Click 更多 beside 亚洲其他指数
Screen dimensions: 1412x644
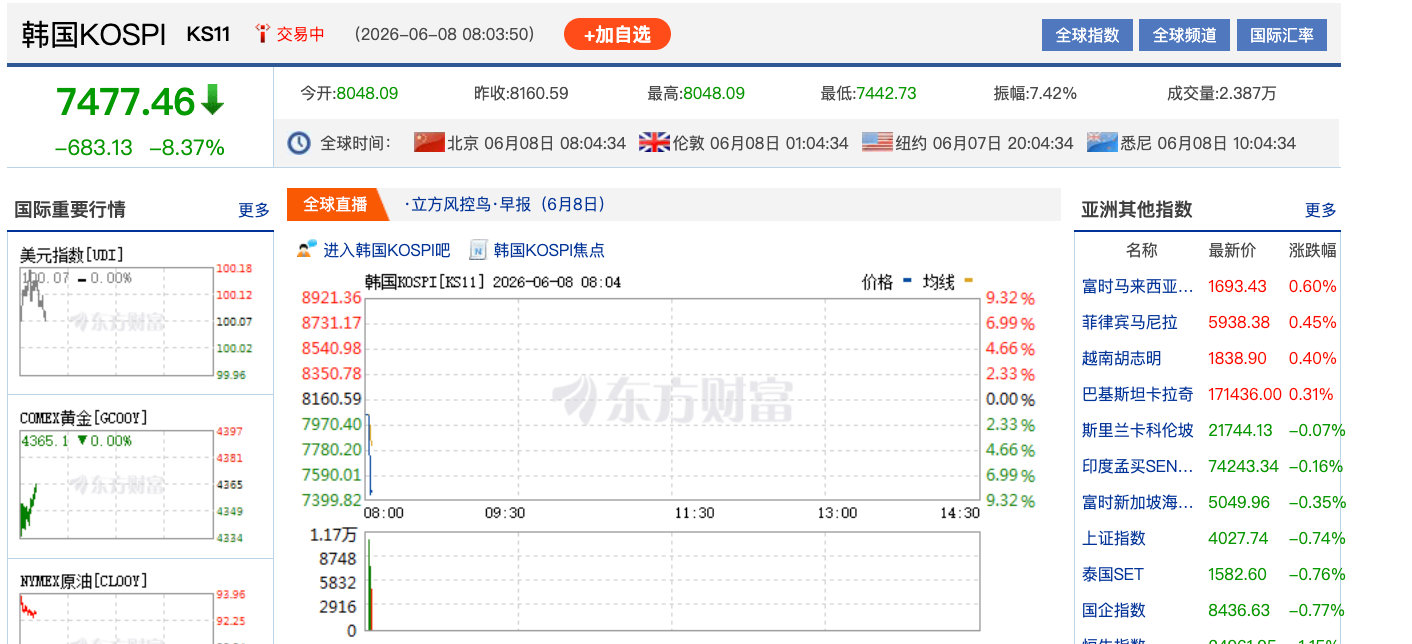tap(1320, 210)
